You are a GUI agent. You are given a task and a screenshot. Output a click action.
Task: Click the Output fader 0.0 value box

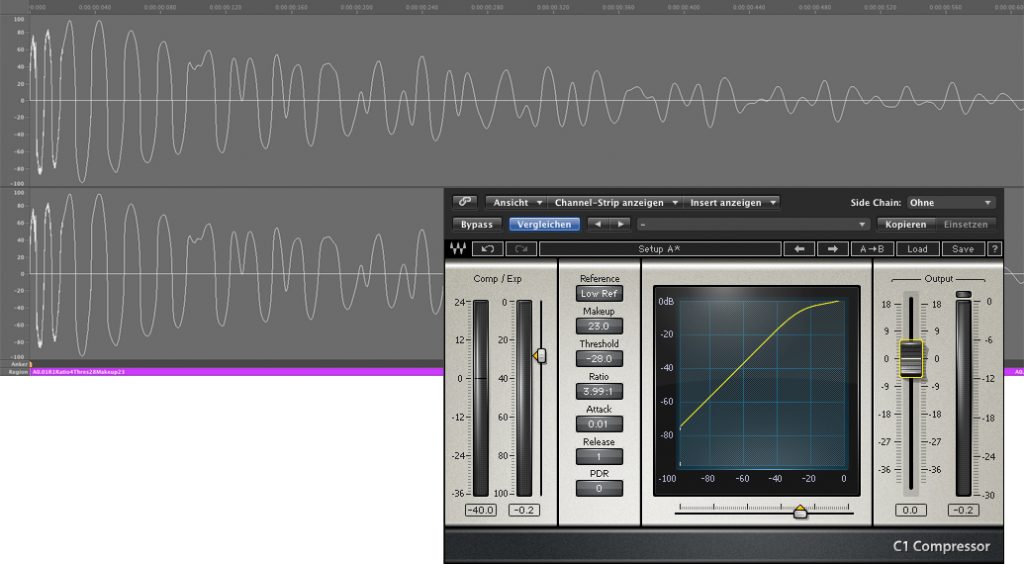point(910,510)
